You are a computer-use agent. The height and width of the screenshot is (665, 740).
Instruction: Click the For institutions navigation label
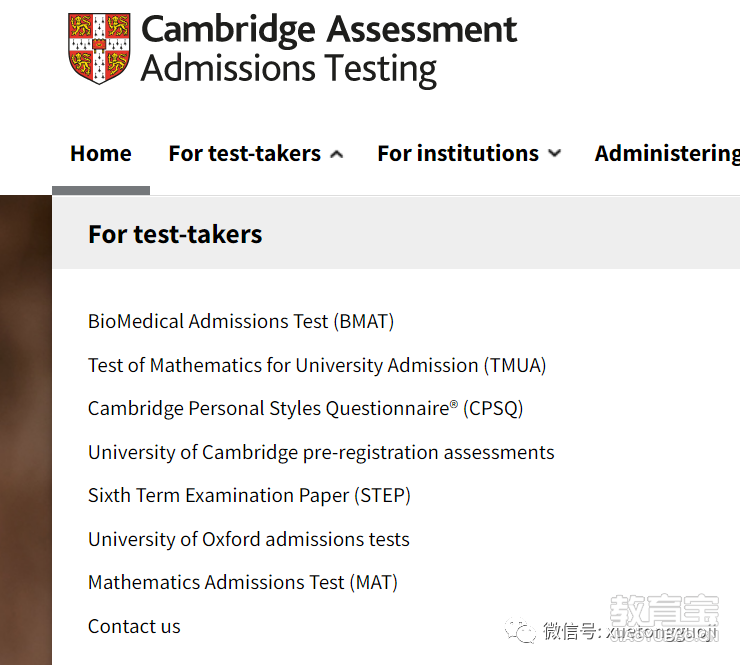[x=458, y=153]
